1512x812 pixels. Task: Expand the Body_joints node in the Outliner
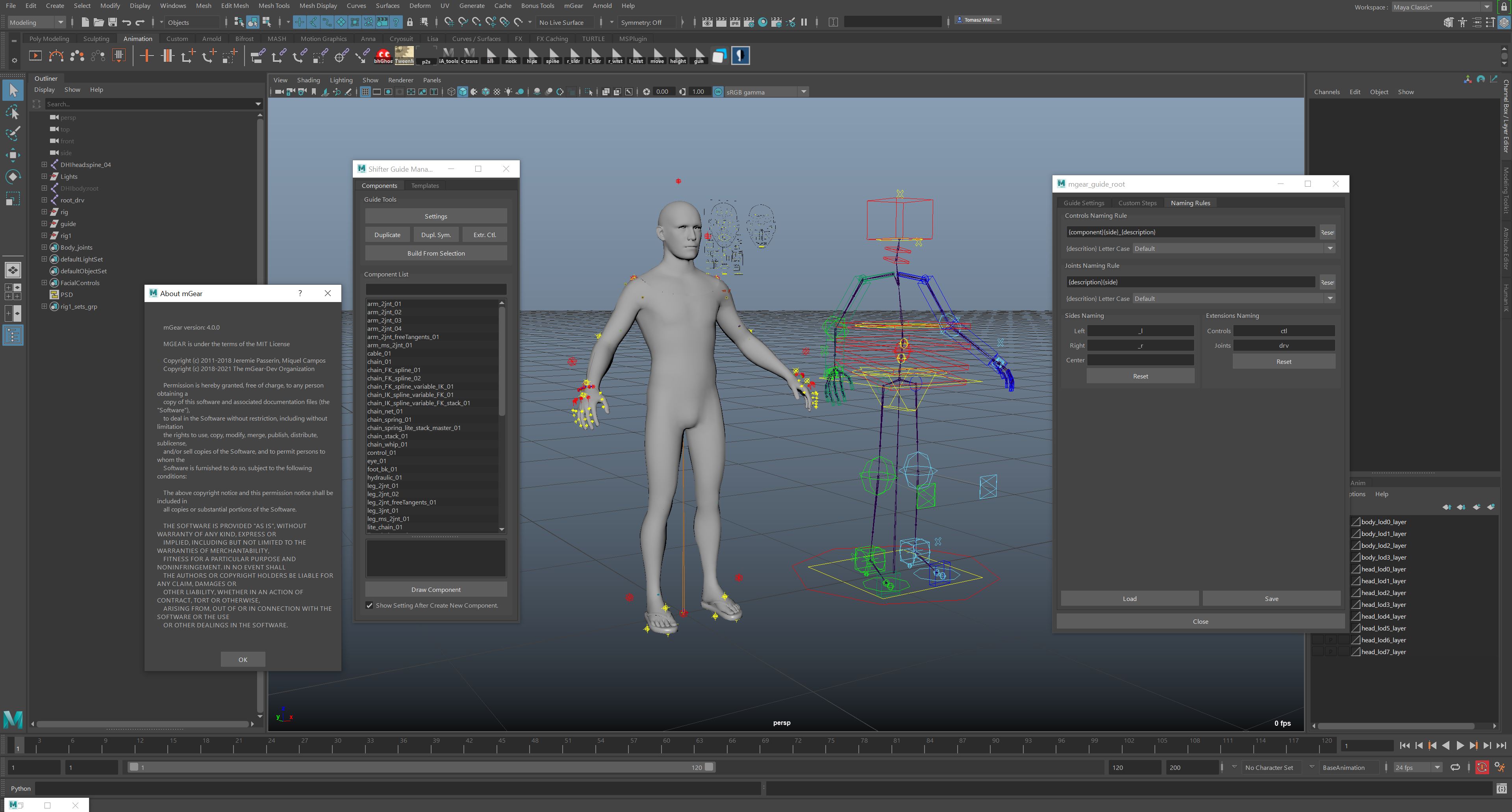tap(44, 247)
